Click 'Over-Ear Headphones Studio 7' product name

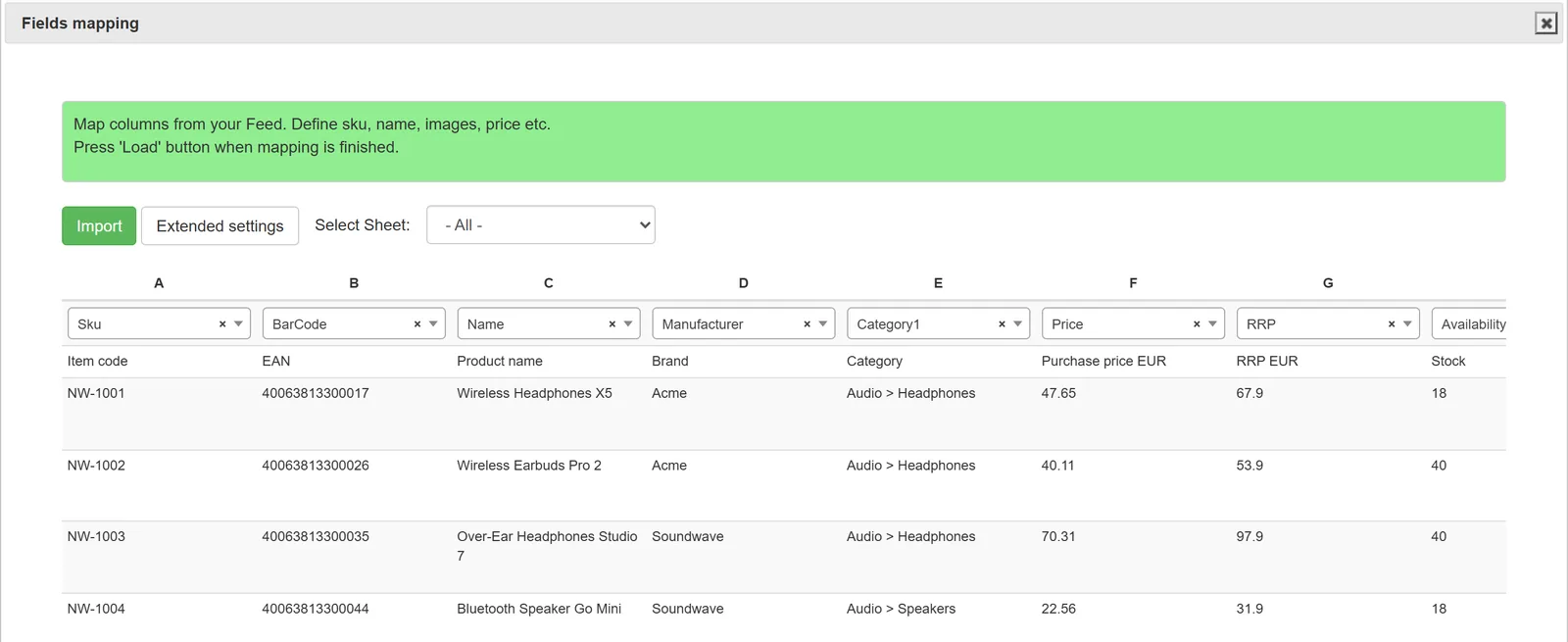547,546
